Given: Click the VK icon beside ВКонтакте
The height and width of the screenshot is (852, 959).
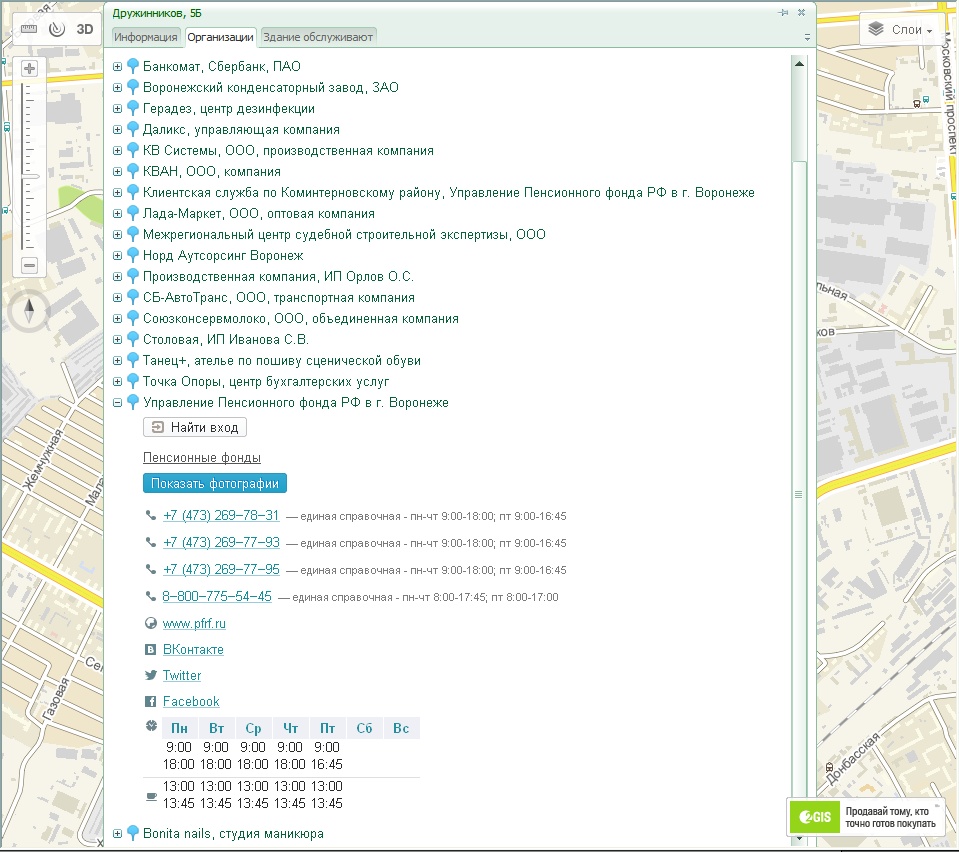Looking at the screenshot, I should pyautogui.click(x=150, y=650).
